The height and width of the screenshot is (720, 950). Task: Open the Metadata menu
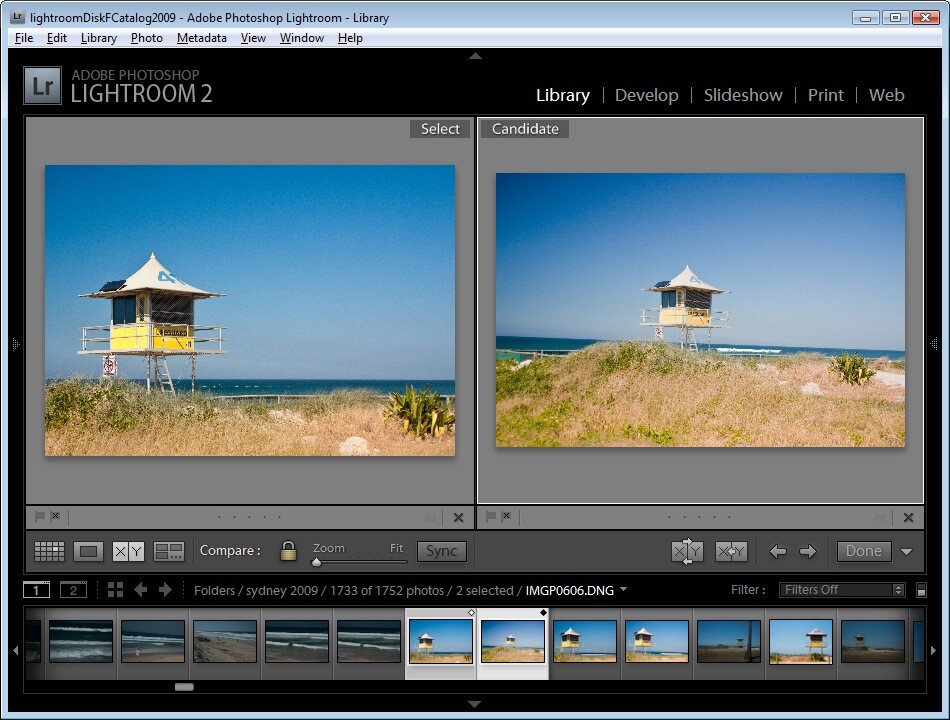click(201, 38)
